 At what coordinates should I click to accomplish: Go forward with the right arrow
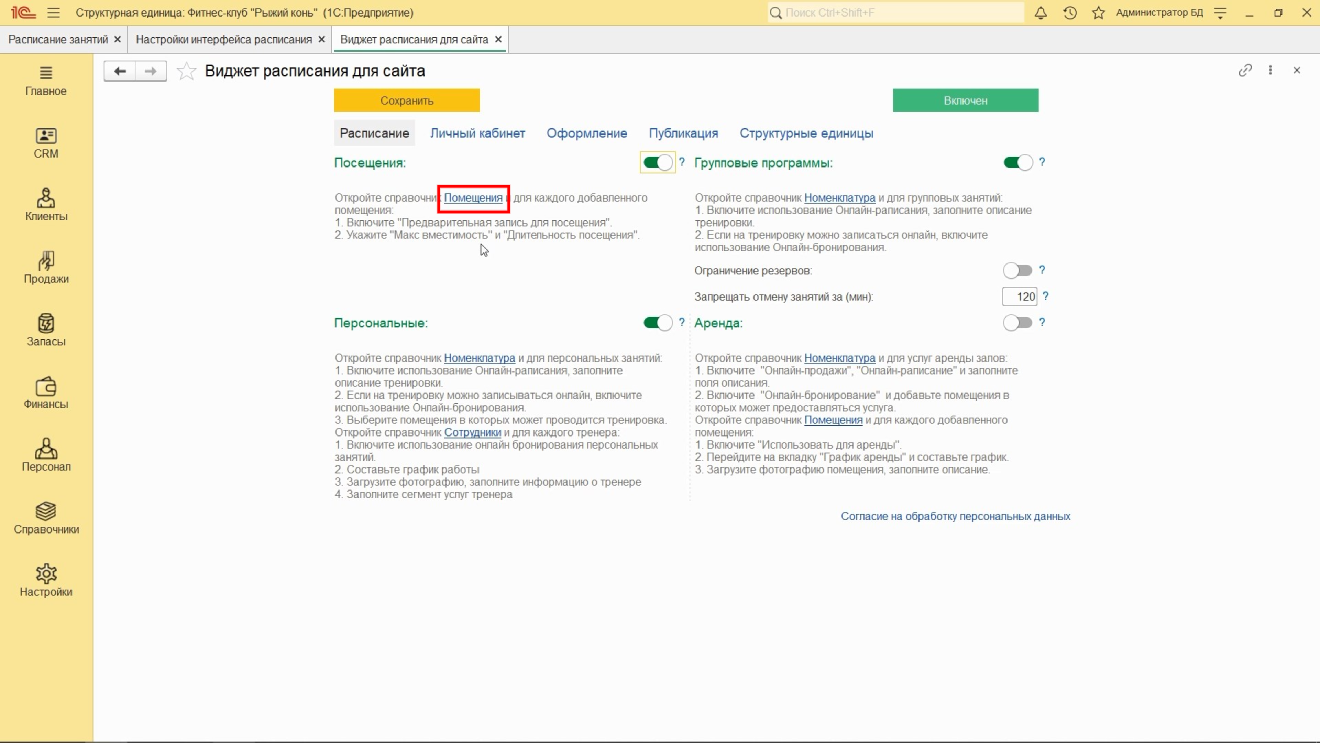(x=150, y=71)
